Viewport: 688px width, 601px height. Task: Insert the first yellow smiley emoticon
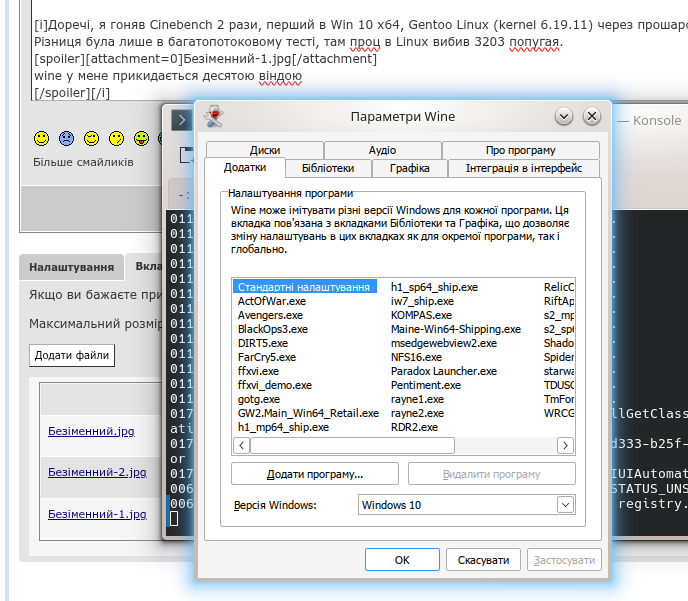42,139
